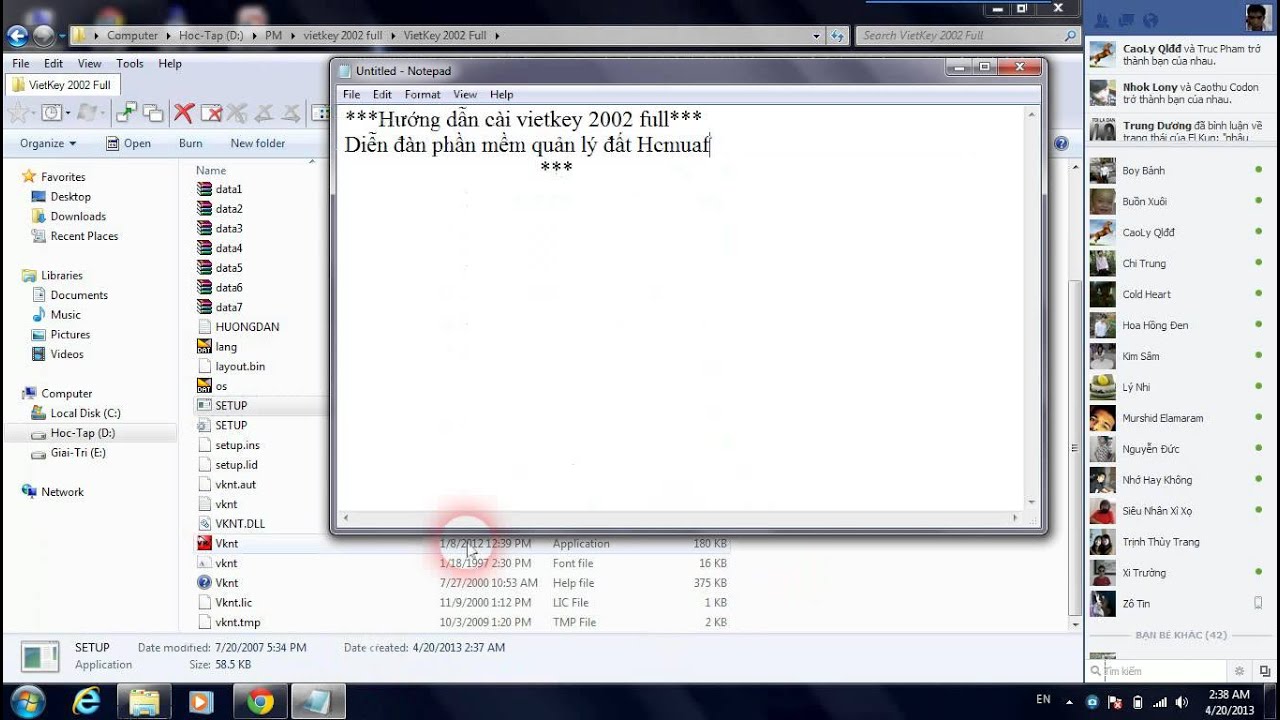Click the Windows Start orb
The height and width of the screenshot is (720, 1280).
coord(27,701)
